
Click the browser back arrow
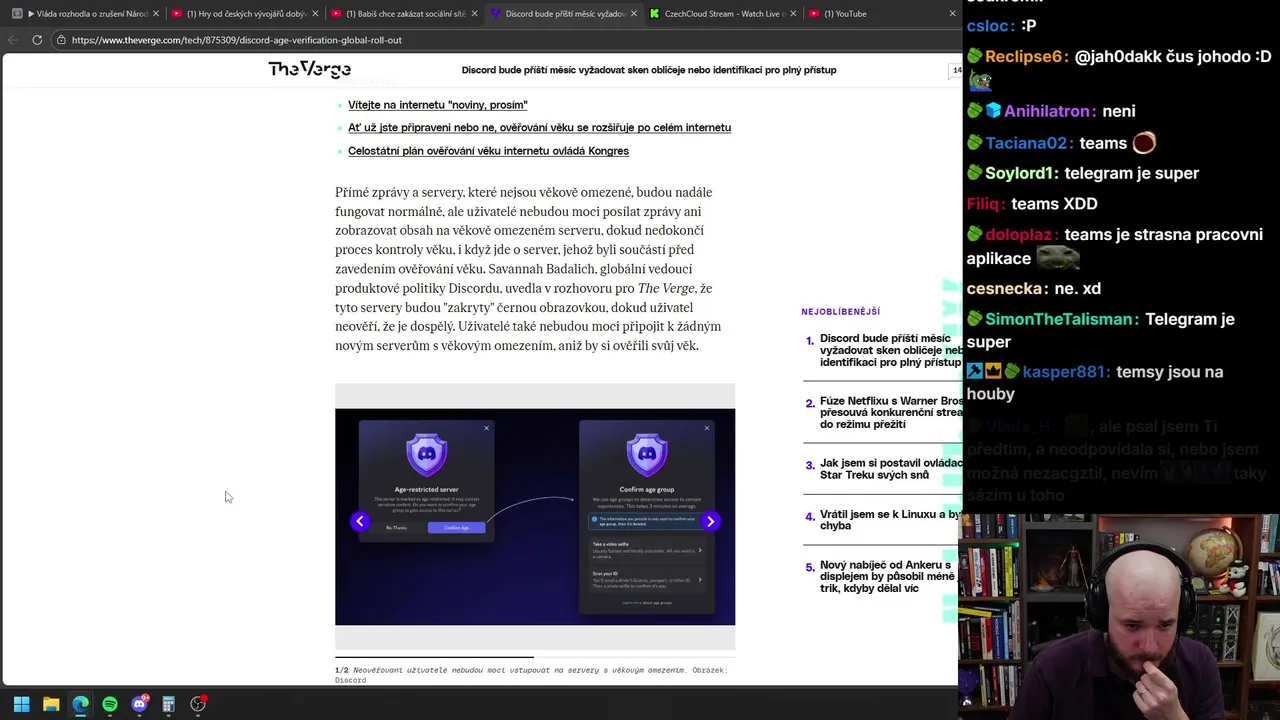pos(14,40)
